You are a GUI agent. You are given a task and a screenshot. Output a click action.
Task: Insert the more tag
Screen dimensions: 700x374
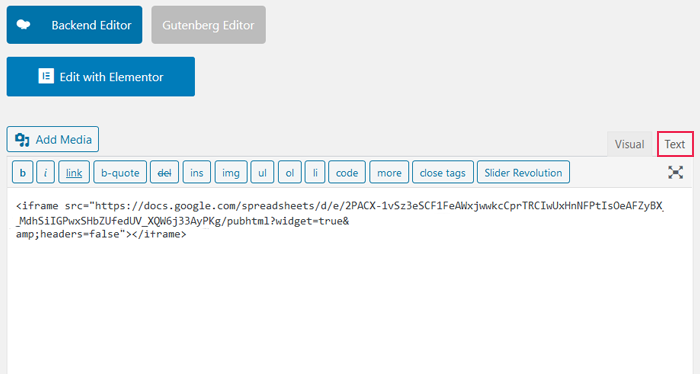pyautogui.click(x=389, y=172)
